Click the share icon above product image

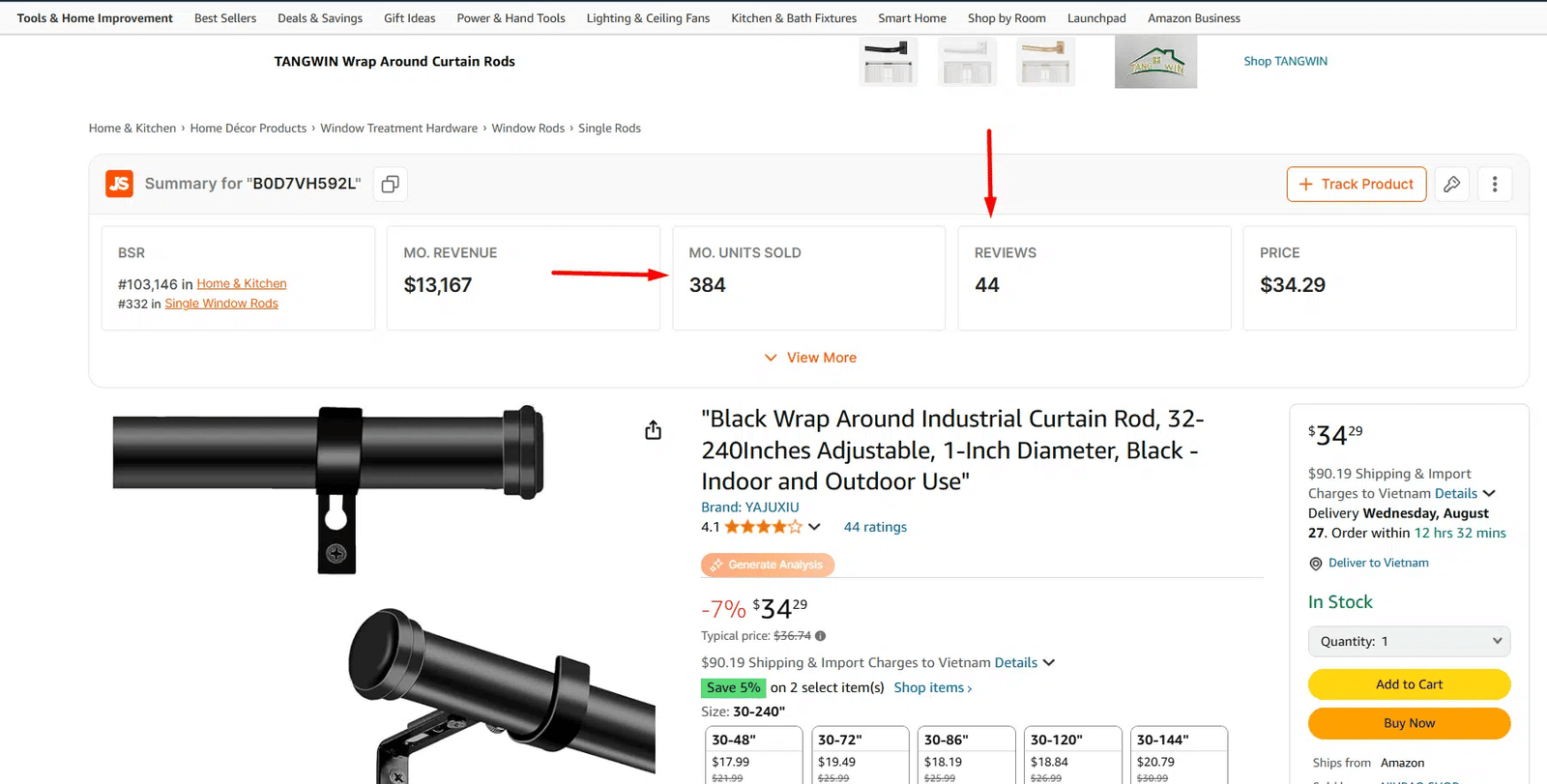pos(654,430)
